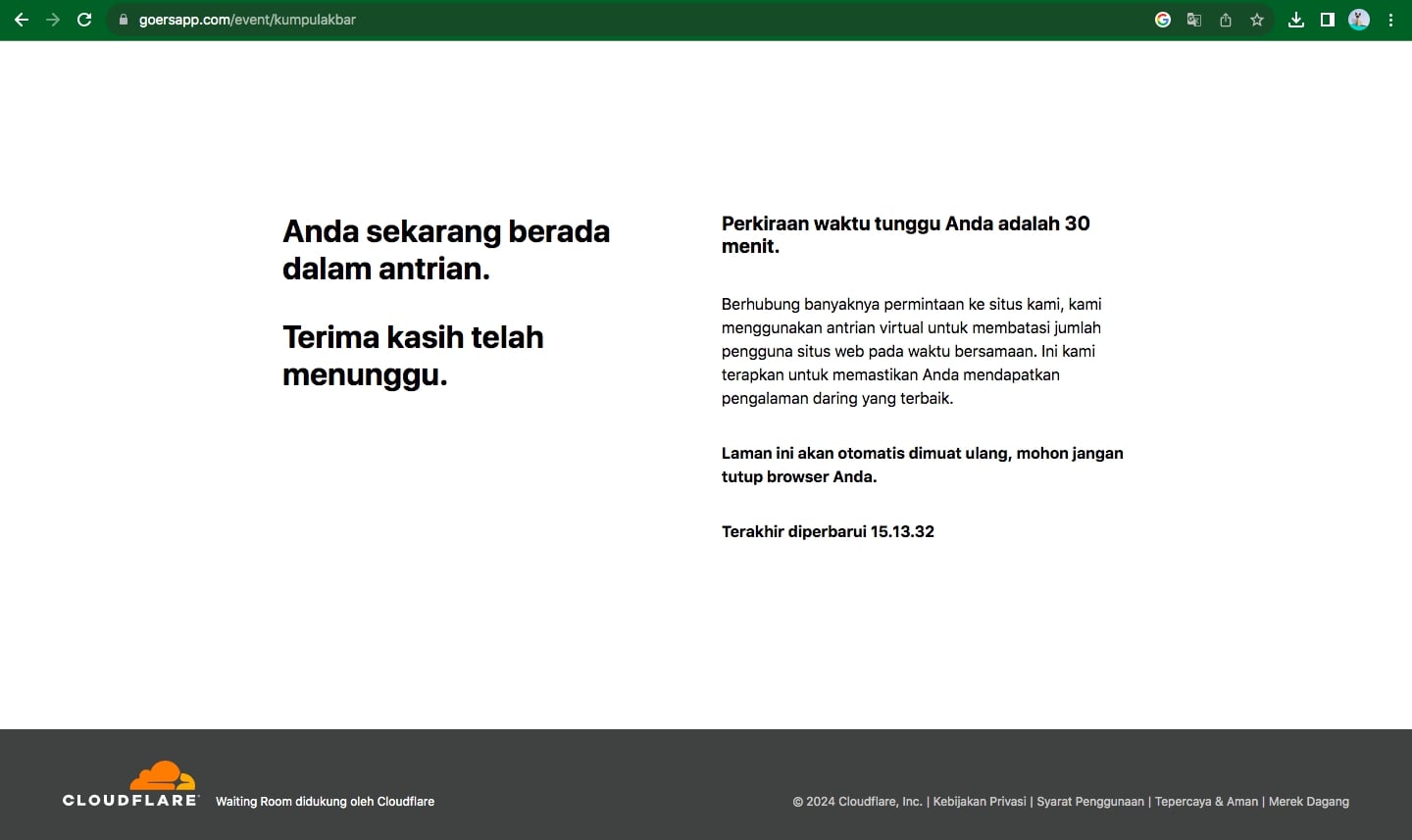1412x840 pixels.
Task: Click the 'Terakhir diperbarui' timestamp text
Action: click(x=828, y=531)
